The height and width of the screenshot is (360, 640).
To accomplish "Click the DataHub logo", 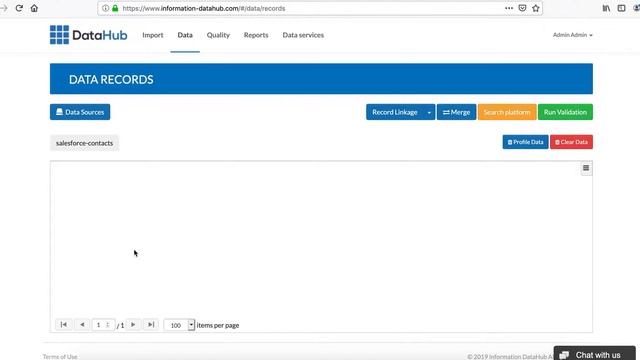I will point(89,35).
